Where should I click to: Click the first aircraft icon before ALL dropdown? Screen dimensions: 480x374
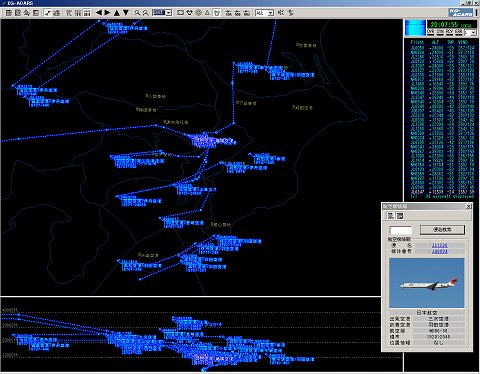(229, 13)
